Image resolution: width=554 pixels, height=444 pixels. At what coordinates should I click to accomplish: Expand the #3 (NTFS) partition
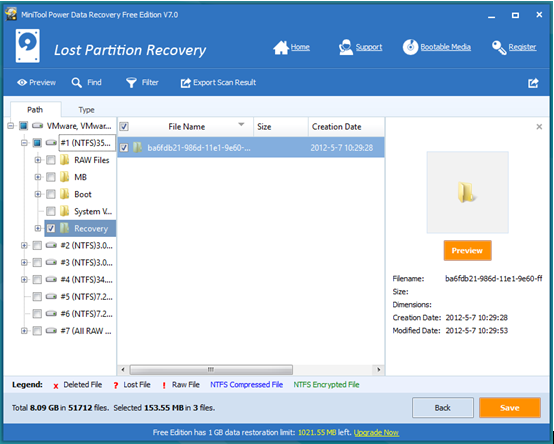tap(24, 262)
